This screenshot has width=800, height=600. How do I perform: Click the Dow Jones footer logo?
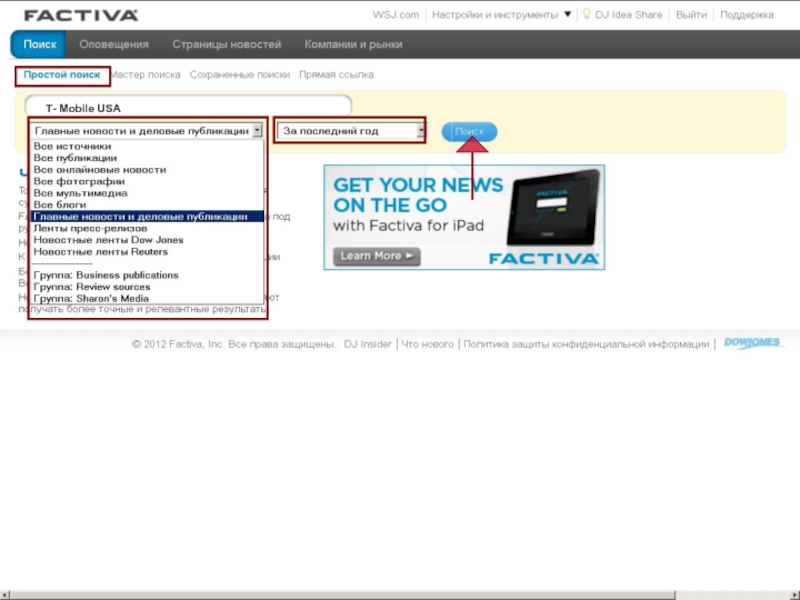(x=753, y=343)
